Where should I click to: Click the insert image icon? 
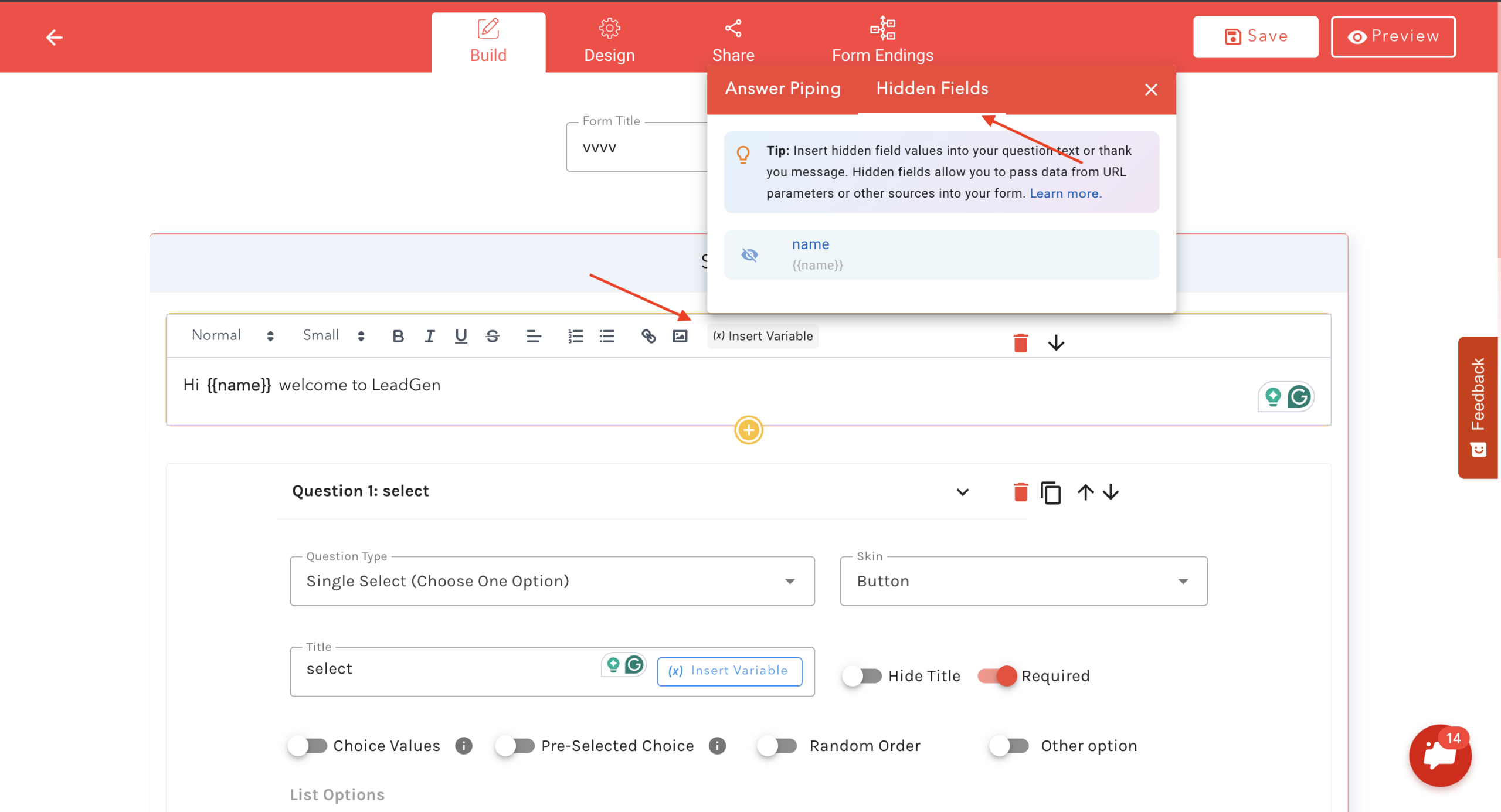coord(680,336)
